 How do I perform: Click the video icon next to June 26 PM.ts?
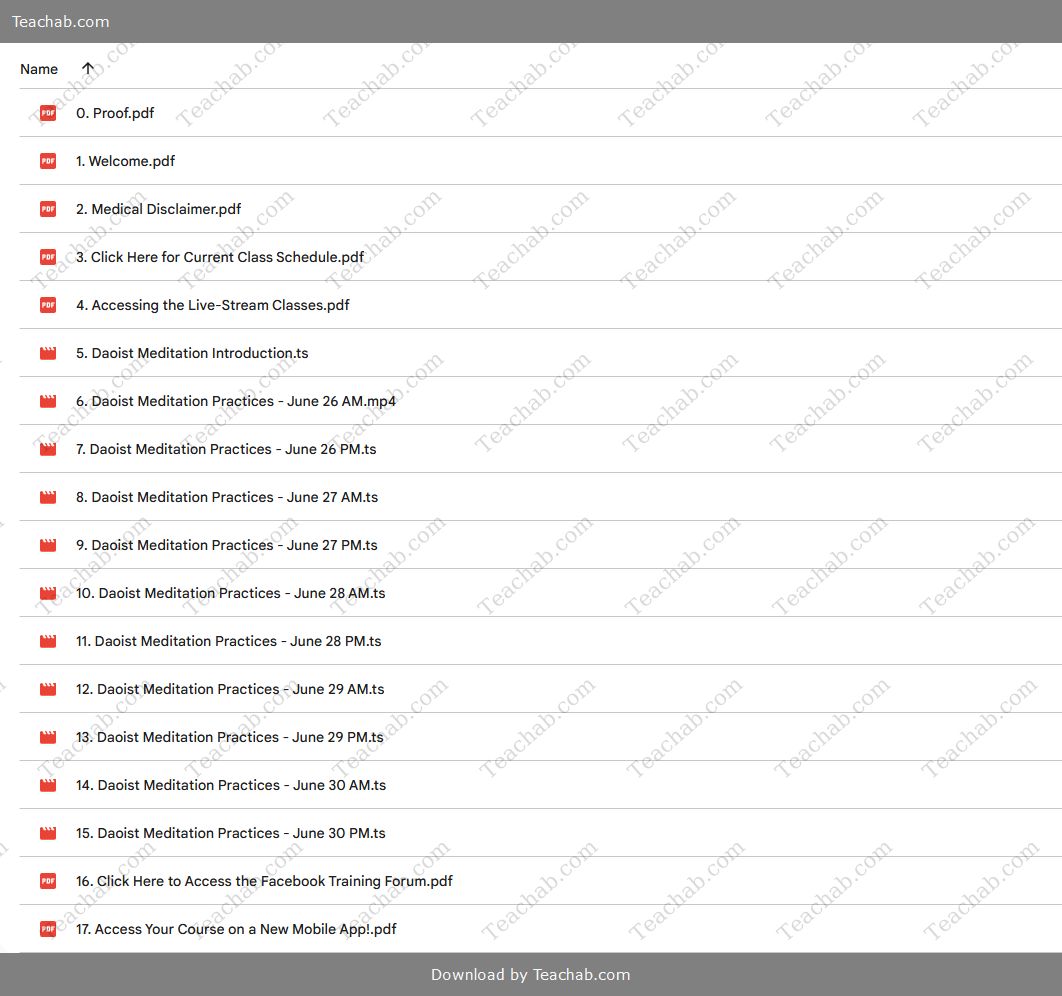(48, 450)
